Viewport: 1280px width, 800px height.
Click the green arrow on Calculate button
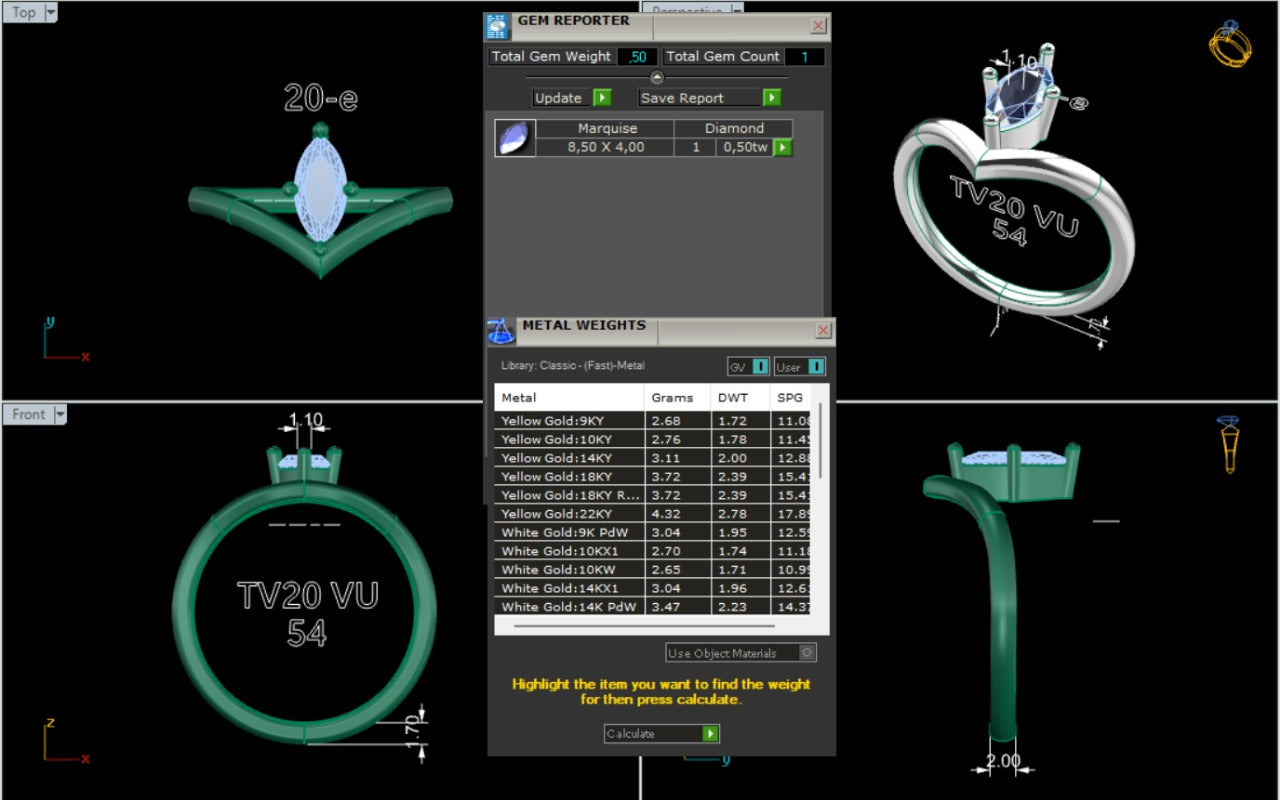pyautogui.click(x=710, y=734)
